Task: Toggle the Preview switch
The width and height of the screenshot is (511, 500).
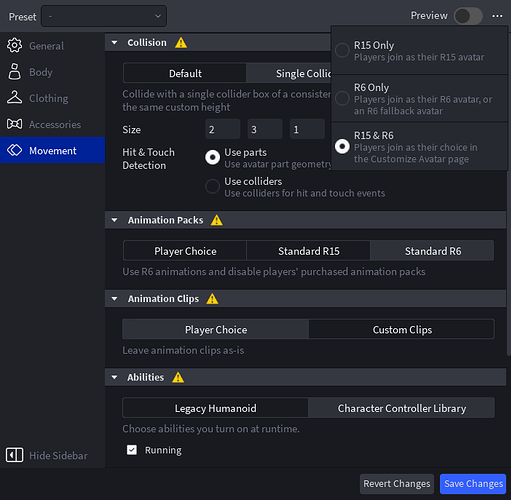Action: (x=468, y=16)
